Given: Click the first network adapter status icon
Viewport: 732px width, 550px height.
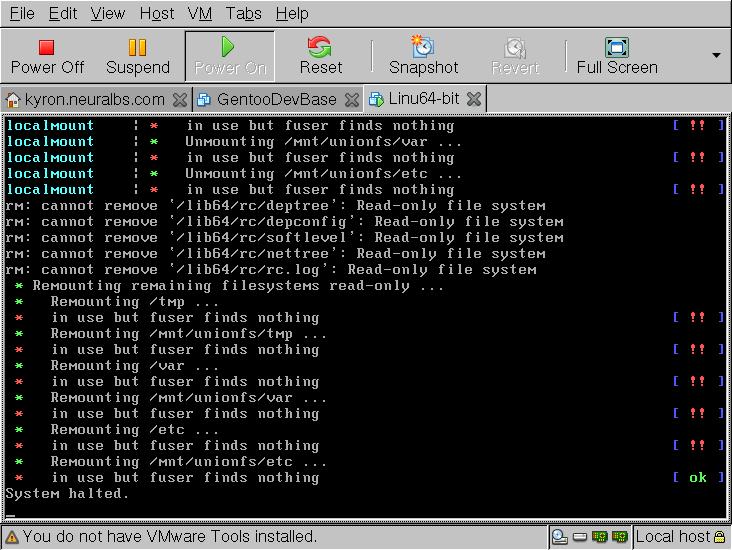Looking at the screenshot, I should (x=601, y=537).
